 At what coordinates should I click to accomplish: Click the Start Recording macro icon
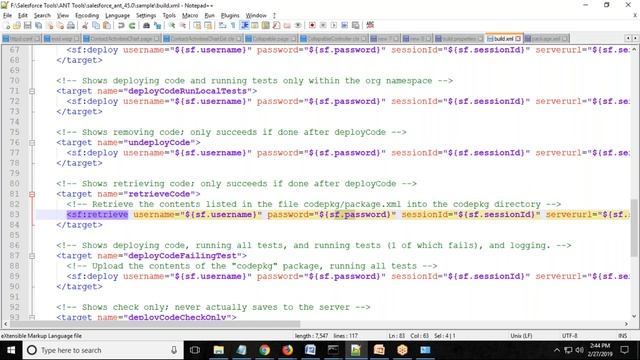pos(312,25)
